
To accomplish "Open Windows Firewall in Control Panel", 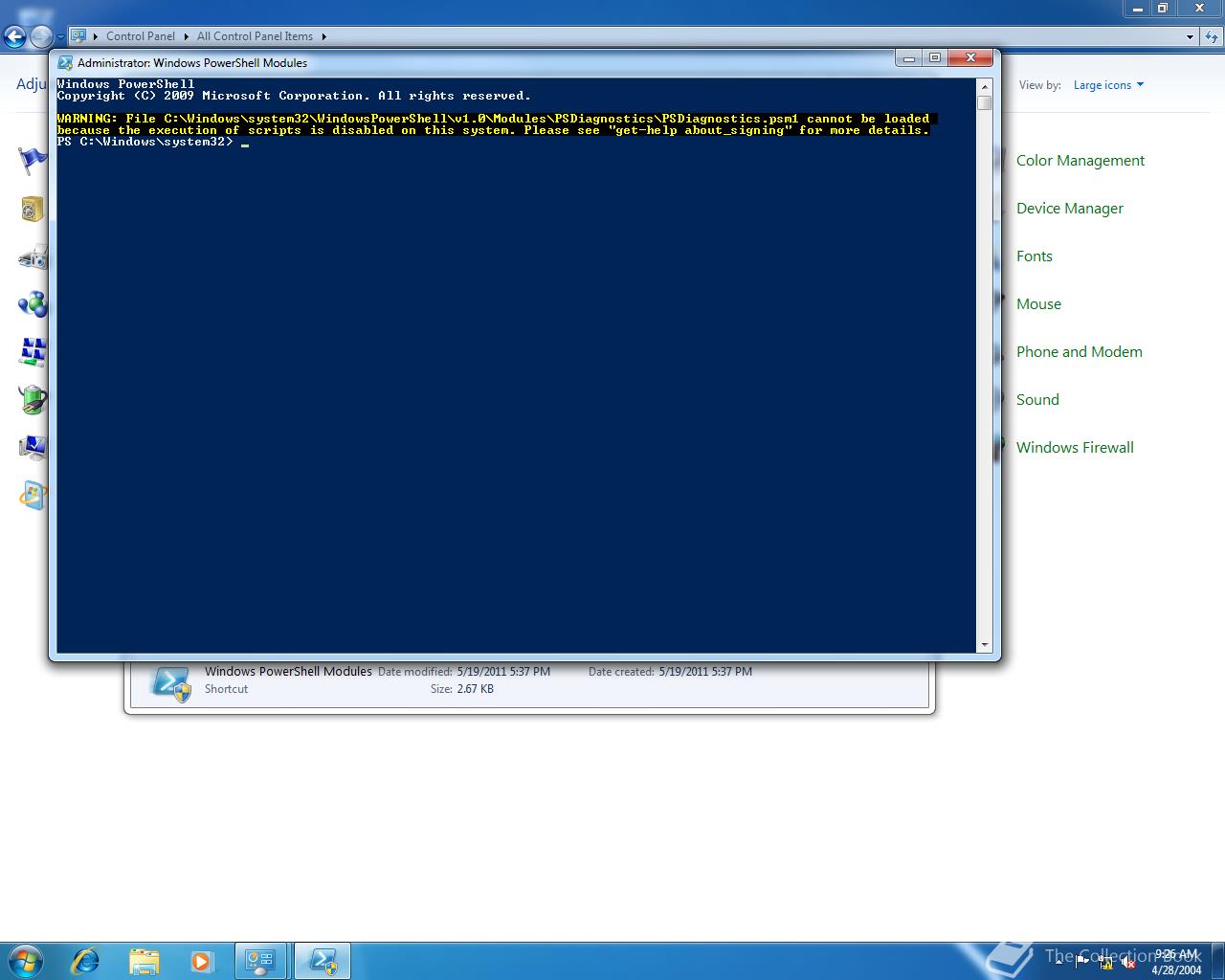I will [x=1075, y=448].
